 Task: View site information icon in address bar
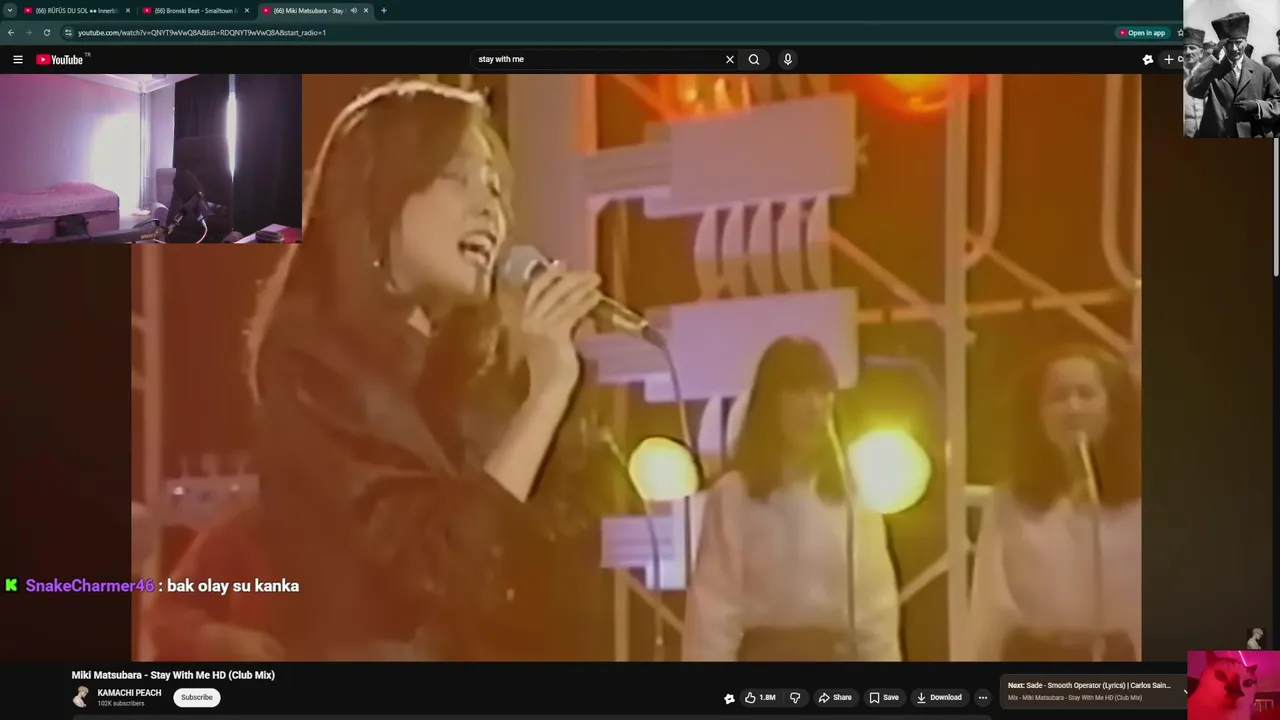click(x=68, y=32)
